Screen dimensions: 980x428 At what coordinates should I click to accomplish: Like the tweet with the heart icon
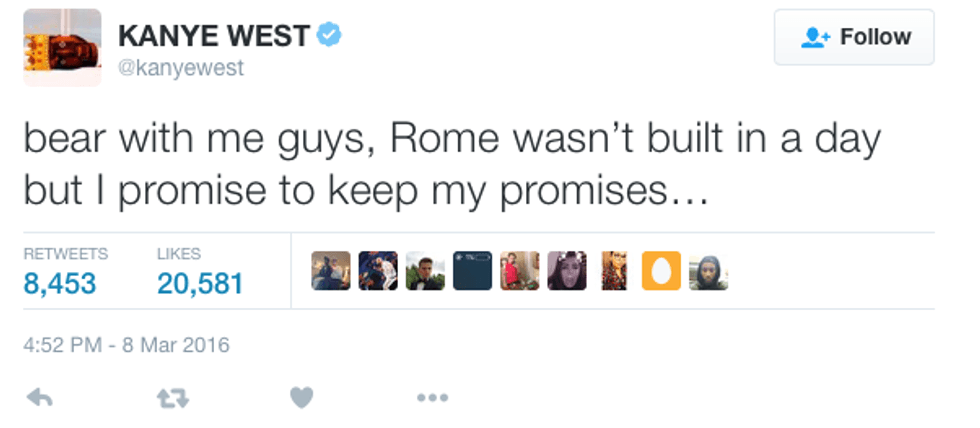click(301, 398)
